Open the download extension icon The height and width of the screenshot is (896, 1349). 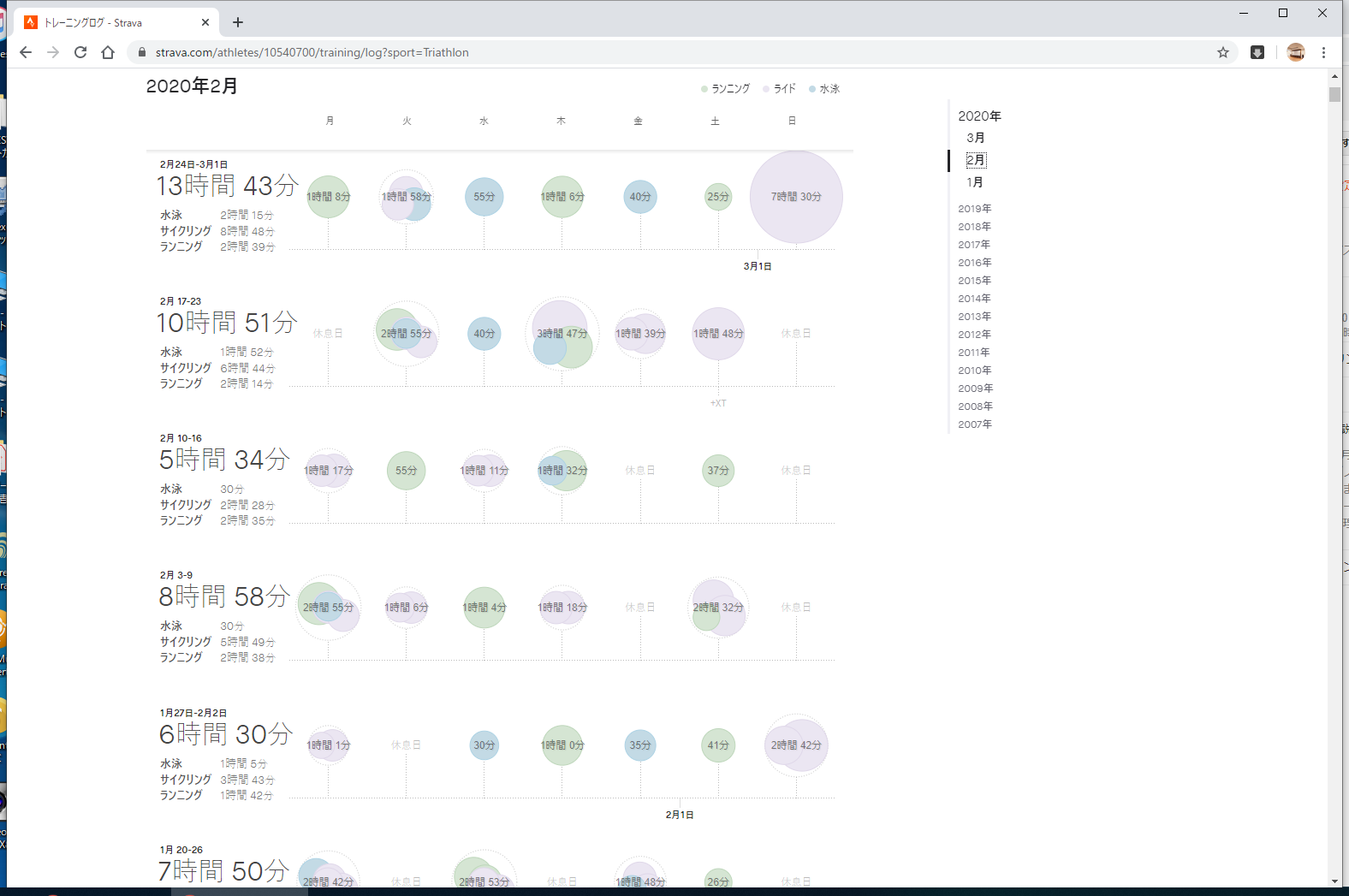click(x=1257, y=52)
